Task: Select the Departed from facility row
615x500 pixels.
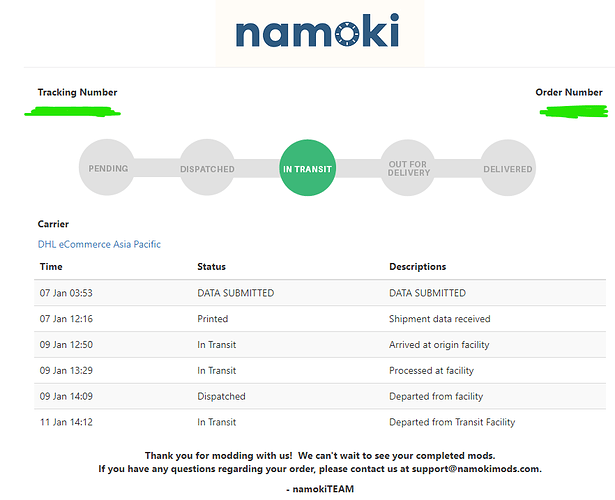Action: (320, 396)
